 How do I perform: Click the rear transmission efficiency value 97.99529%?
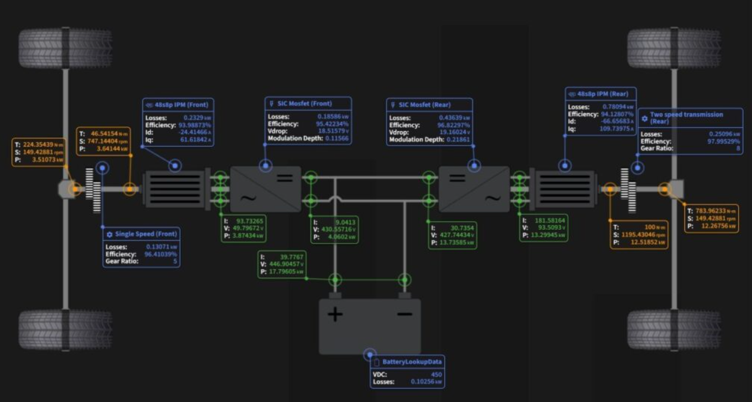[723, 142]
